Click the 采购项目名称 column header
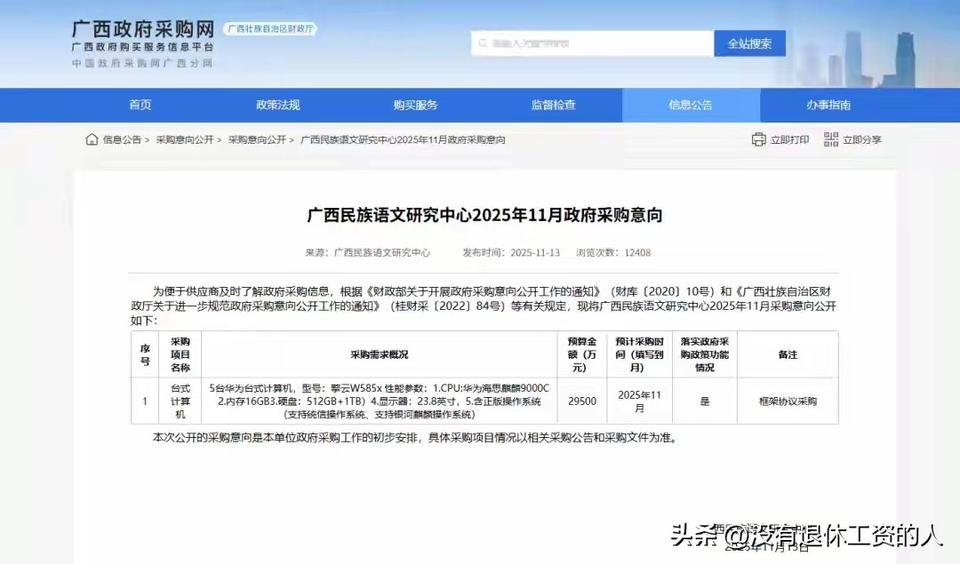The width and height of the screenshot is (960, 564). pos(180,355)
